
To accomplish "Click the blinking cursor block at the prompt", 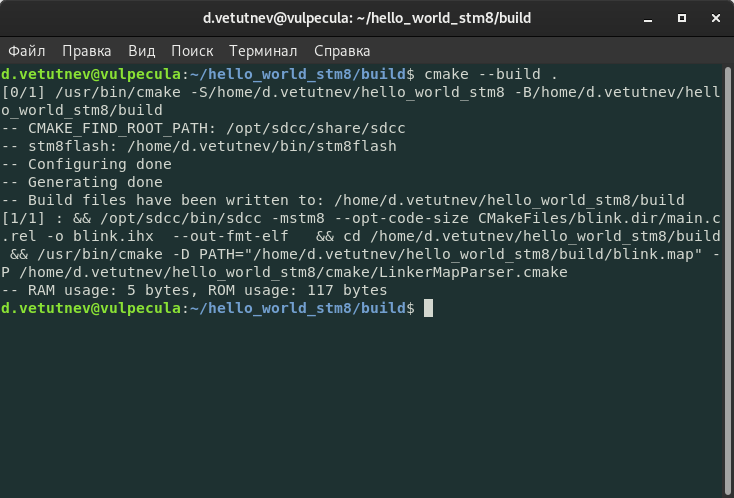I will (428, 308).
